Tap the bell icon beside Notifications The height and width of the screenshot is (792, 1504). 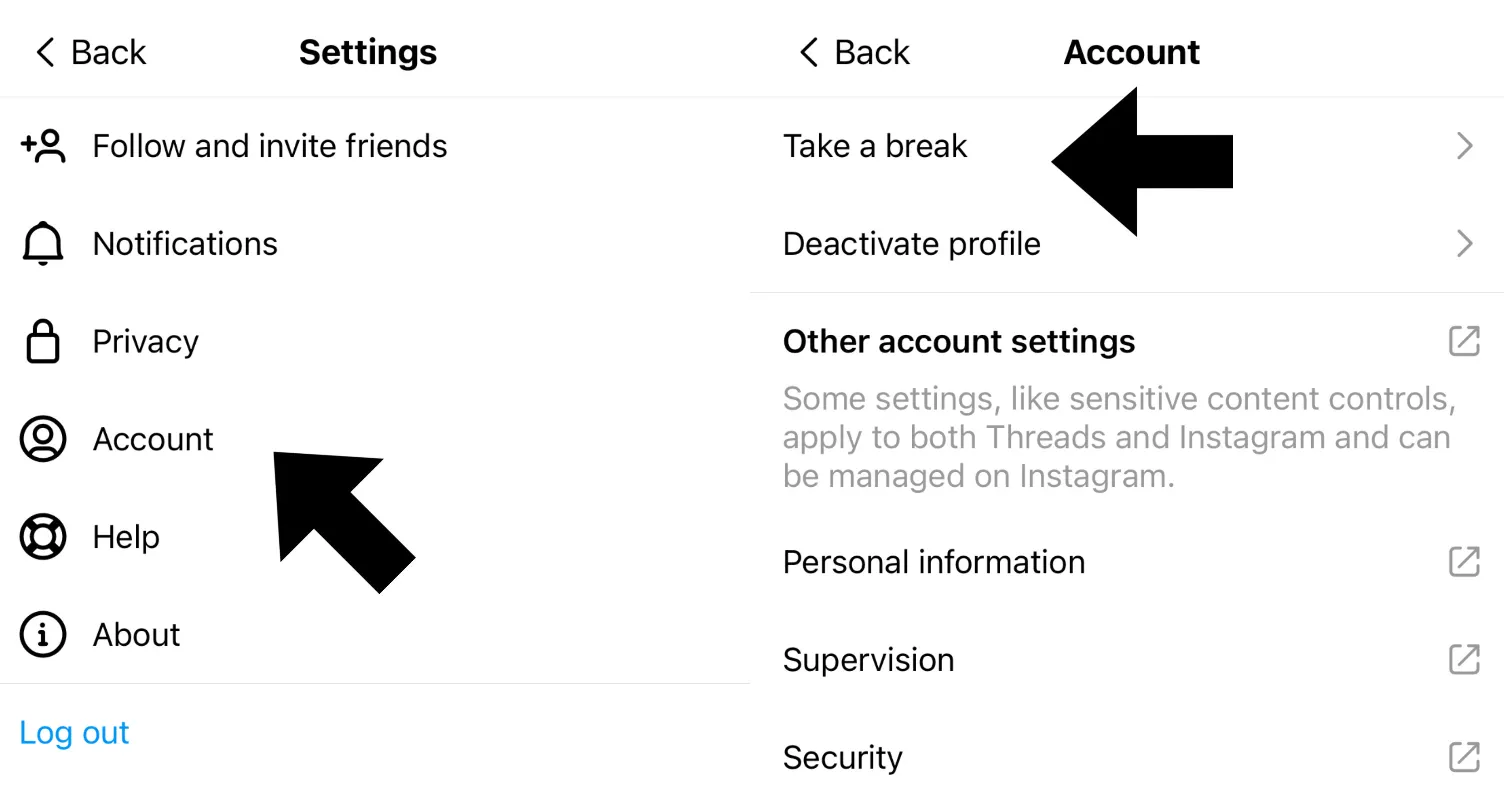(43, 244)
